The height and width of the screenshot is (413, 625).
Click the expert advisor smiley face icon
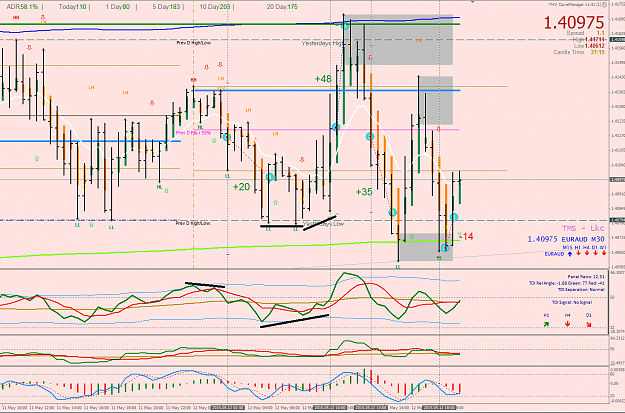(x=604, y=5)
